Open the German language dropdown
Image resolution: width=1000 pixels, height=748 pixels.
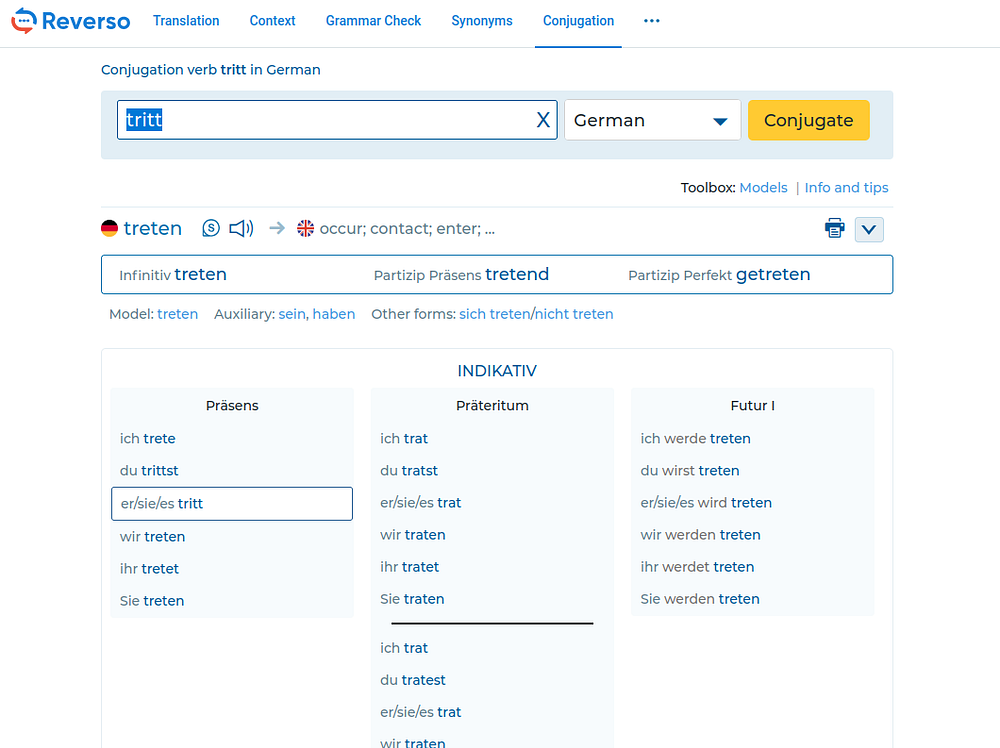652,120
